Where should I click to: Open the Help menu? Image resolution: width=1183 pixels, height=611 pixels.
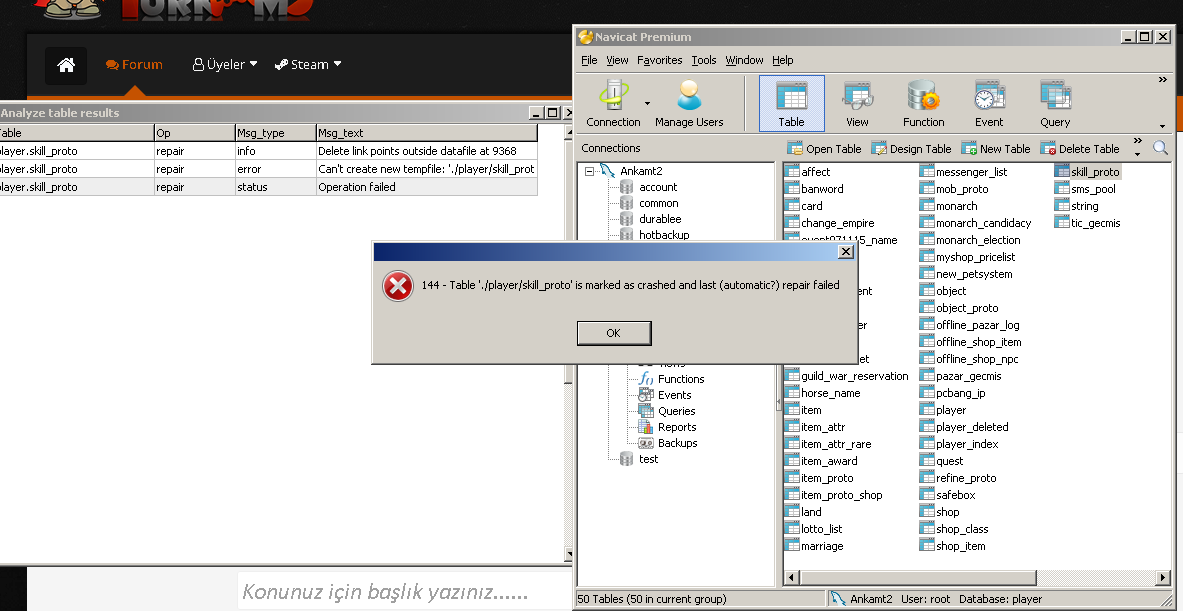pos(782,60)
